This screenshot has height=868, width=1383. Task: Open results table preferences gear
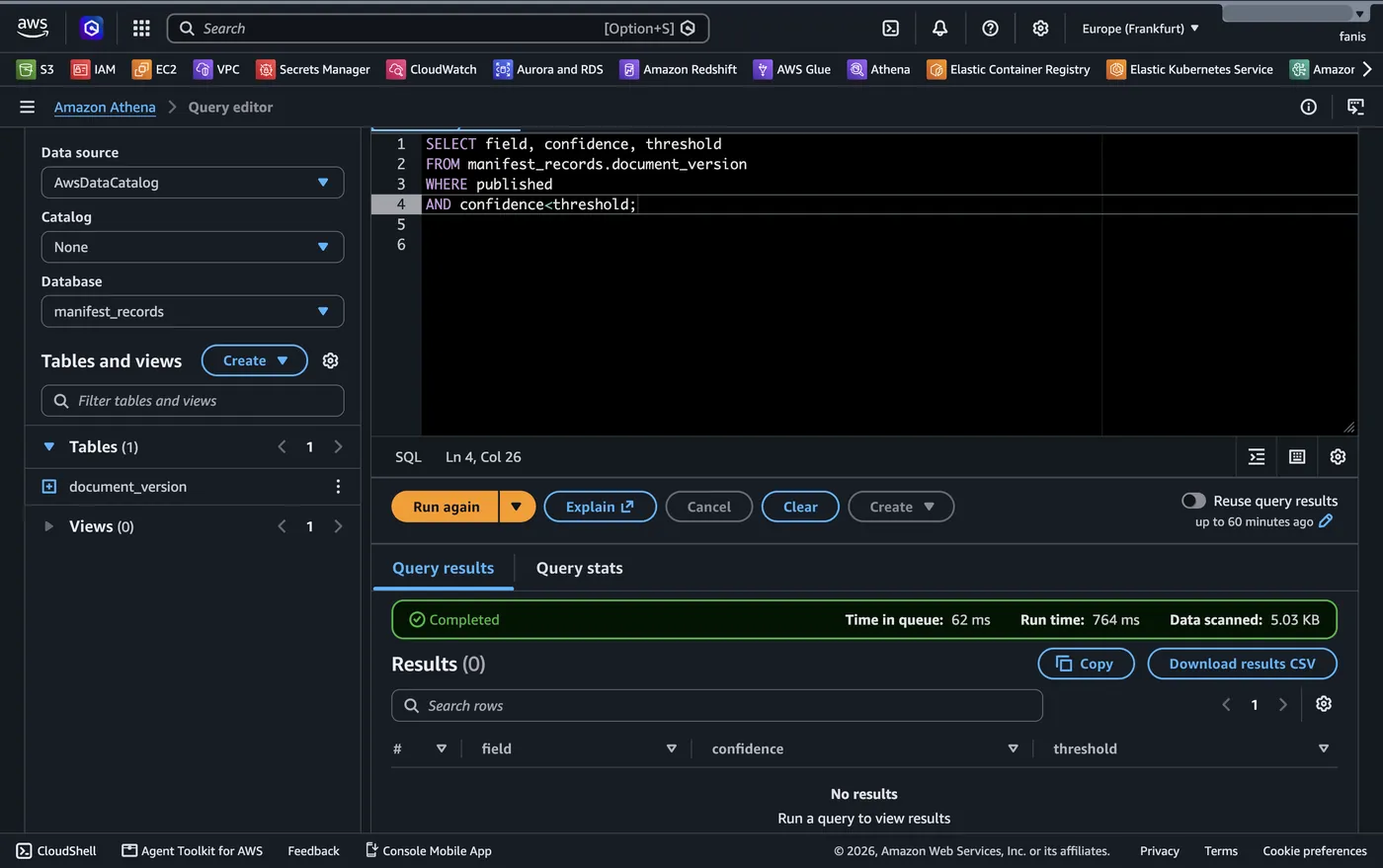tap(1324, 703)
